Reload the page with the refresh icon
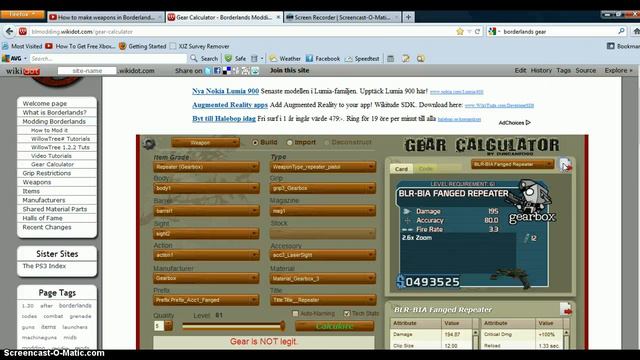This screenshot has height=360, width=640. point(477,31)
